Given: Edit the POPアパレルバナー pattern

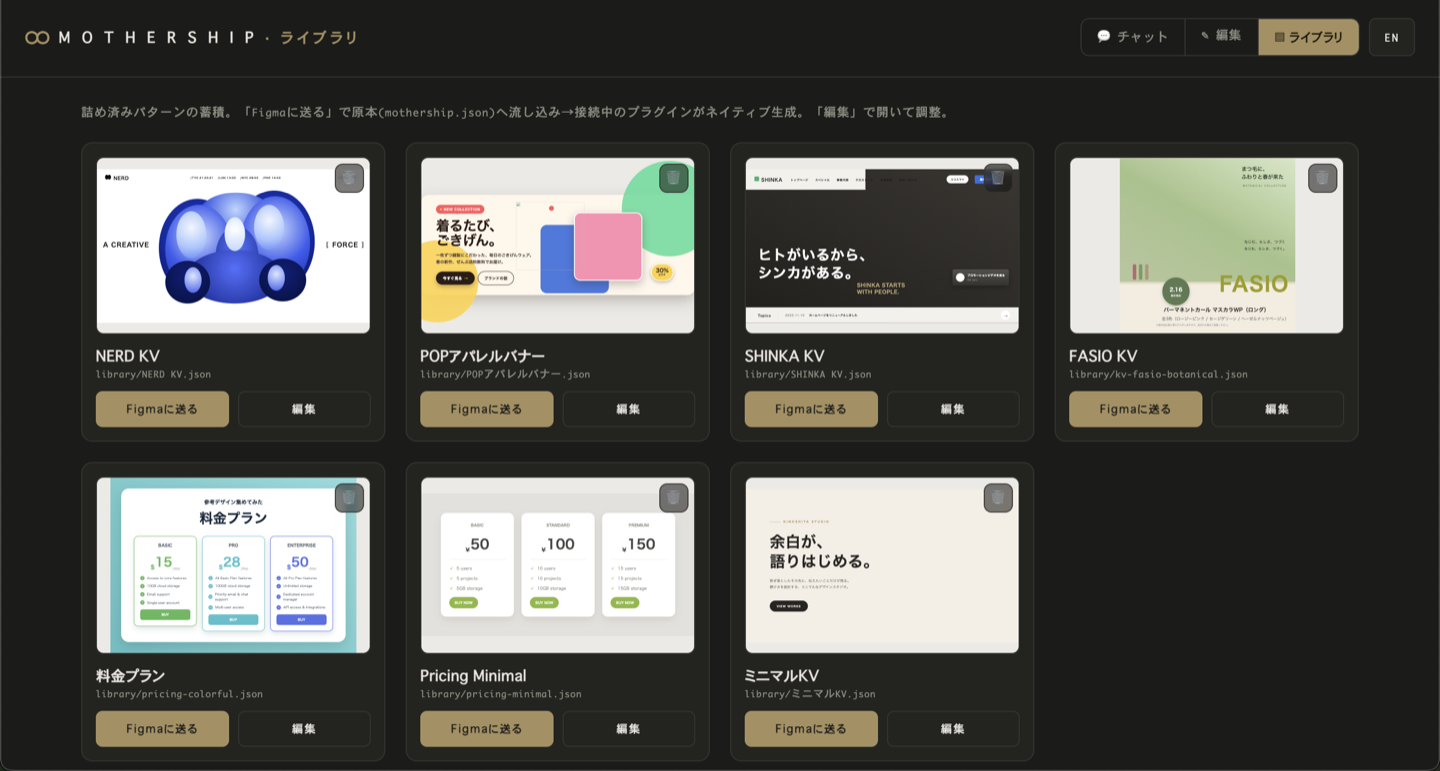Looking at the screenshot, I should click(x=629, y=409).
